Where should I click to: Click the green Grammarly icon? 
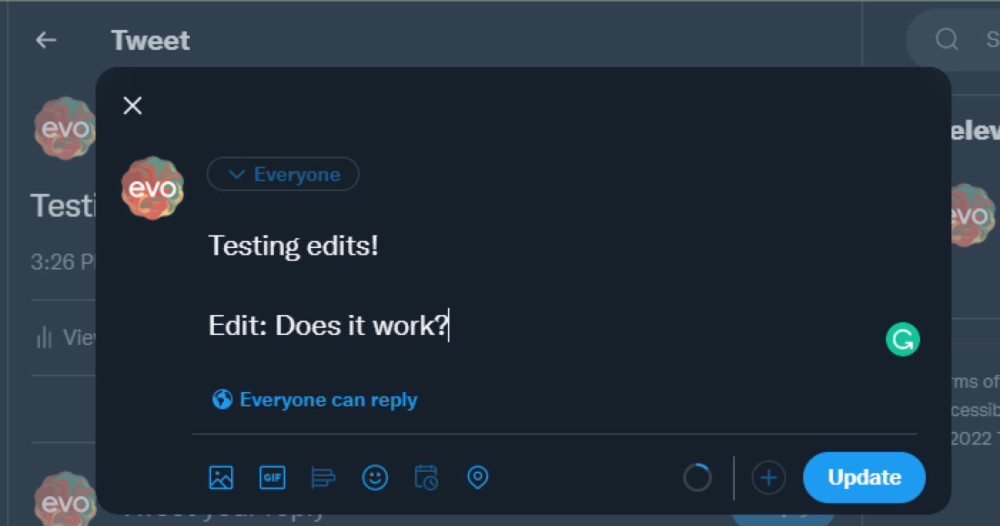pyautogui.click(x=902, y=339)
